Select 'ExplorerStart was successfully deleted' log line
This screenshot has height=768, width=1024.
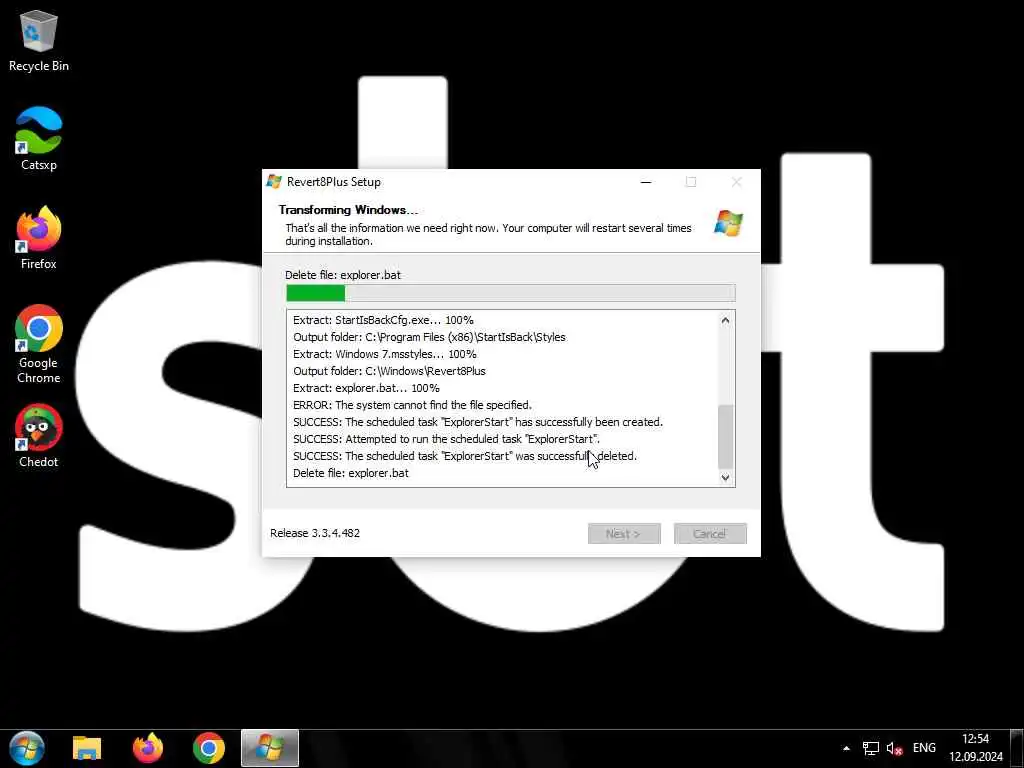[x=464, y=456]
